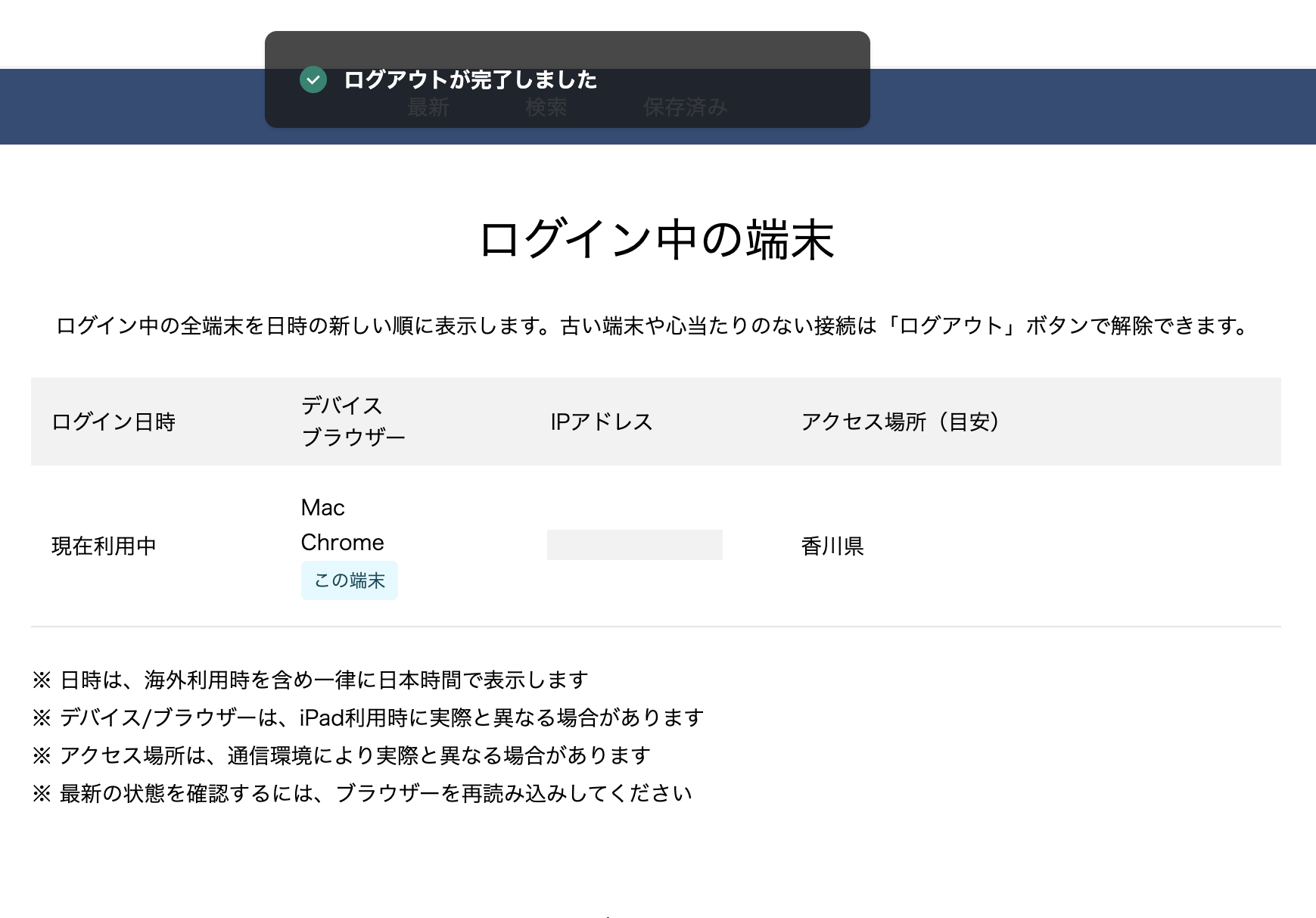Click the note about 日本時間 display

pyautogui.click(x=310, y=680)
